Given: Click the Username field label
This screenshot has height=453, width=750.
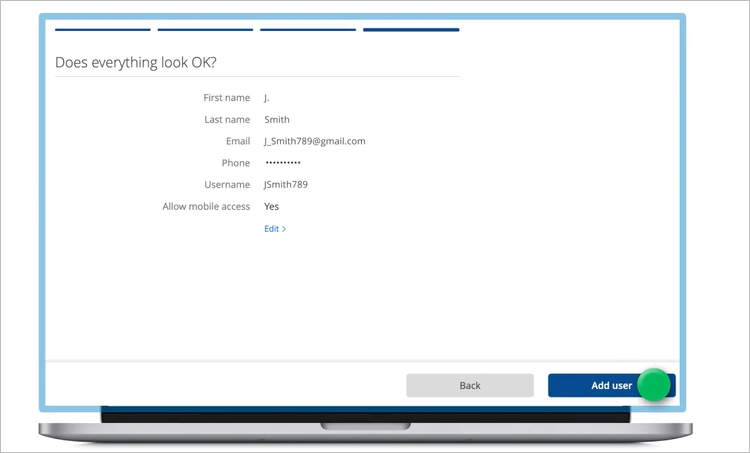Looking at the screenshot, I should coord(227,185).
